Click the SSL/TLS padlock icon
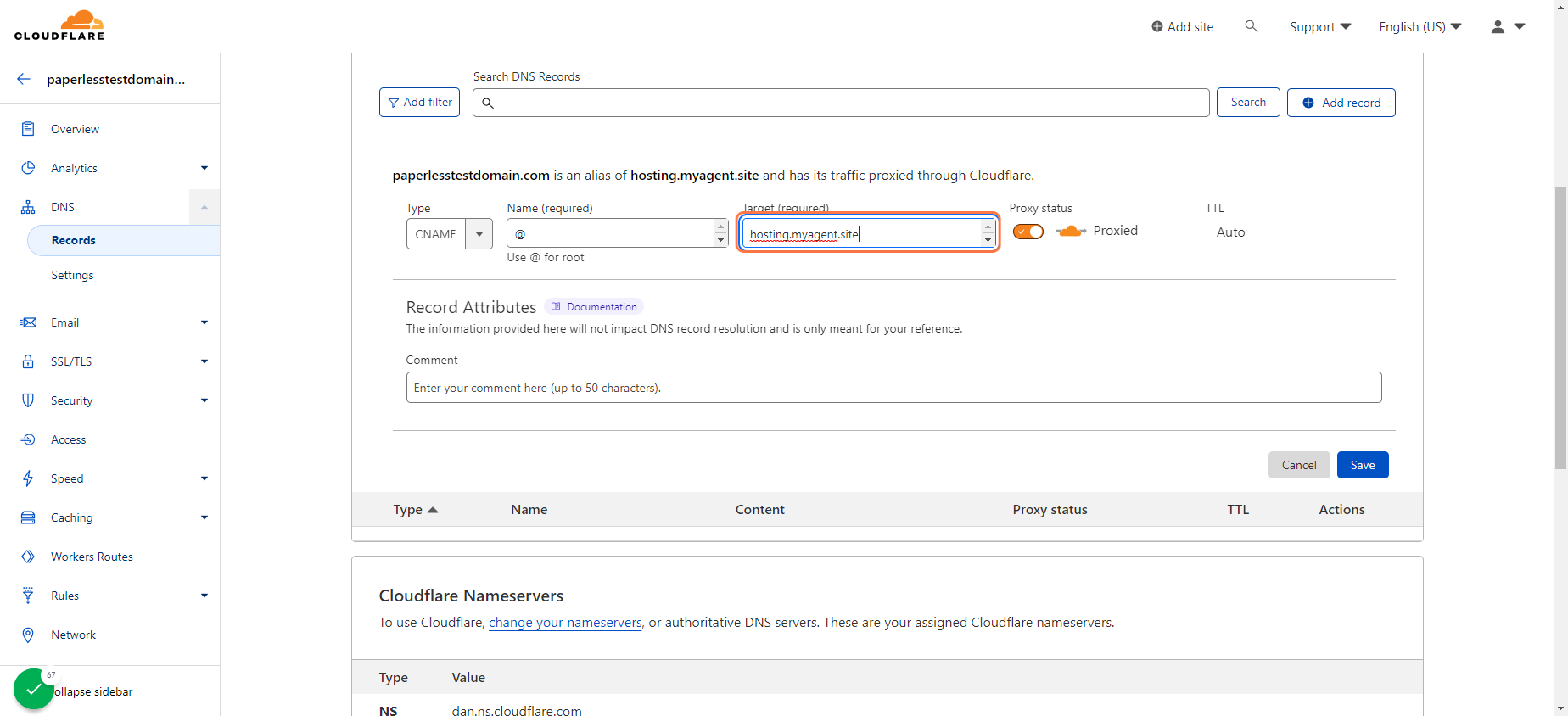1568x716 pixels. (28, 361)
